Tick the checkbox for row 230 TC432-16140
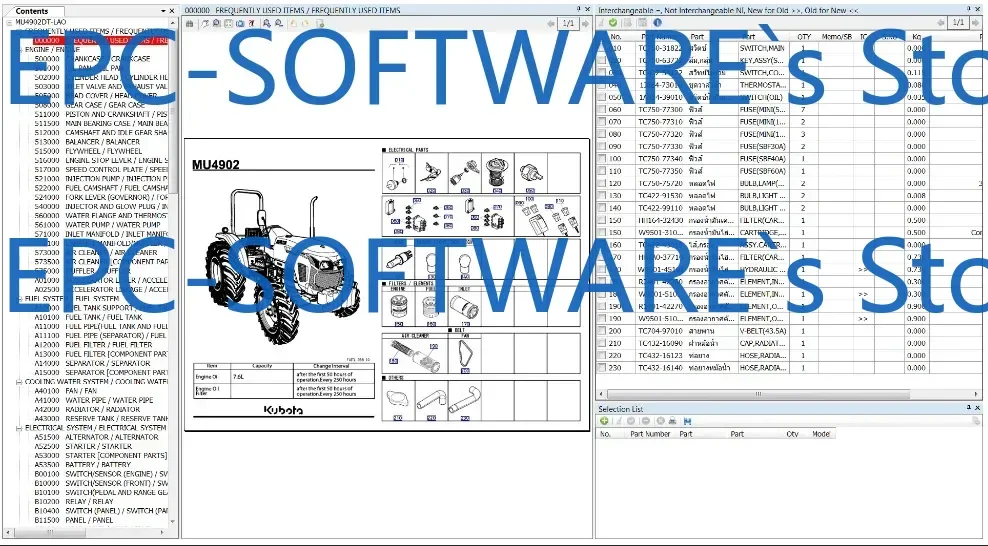 602,368
